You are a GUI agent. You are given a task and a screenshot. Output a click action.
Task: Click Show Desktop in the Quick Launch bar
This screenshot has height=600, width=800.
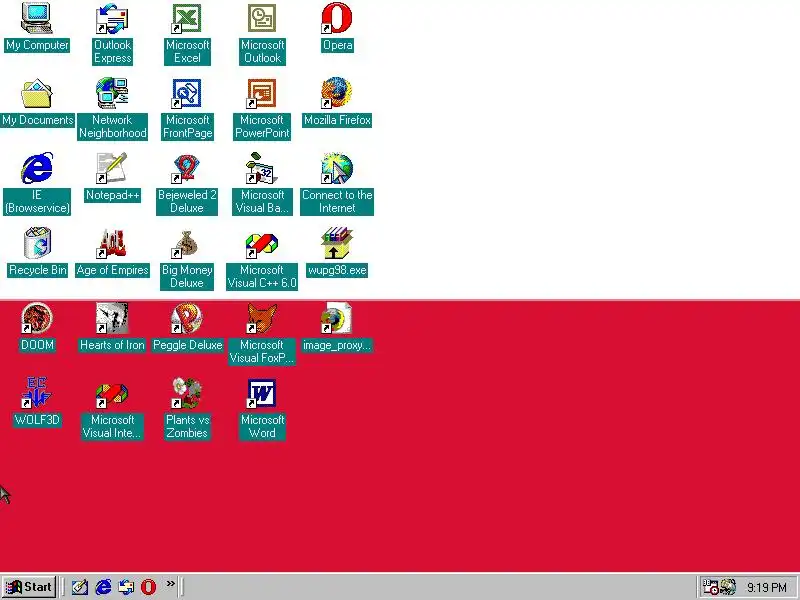click(x=79, y=587)
